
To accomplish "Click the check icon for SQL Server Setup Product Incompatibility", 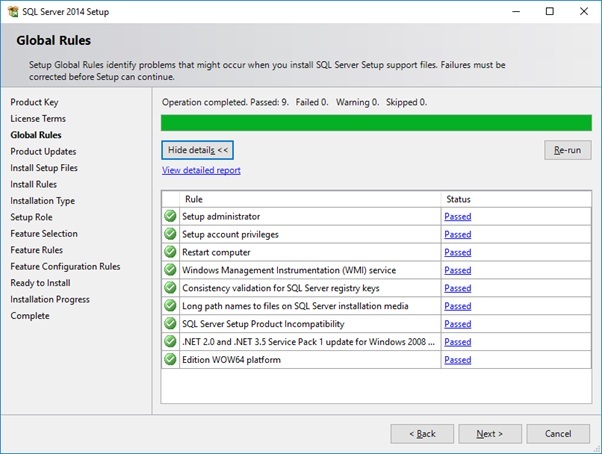I will [x=170, y=324].
